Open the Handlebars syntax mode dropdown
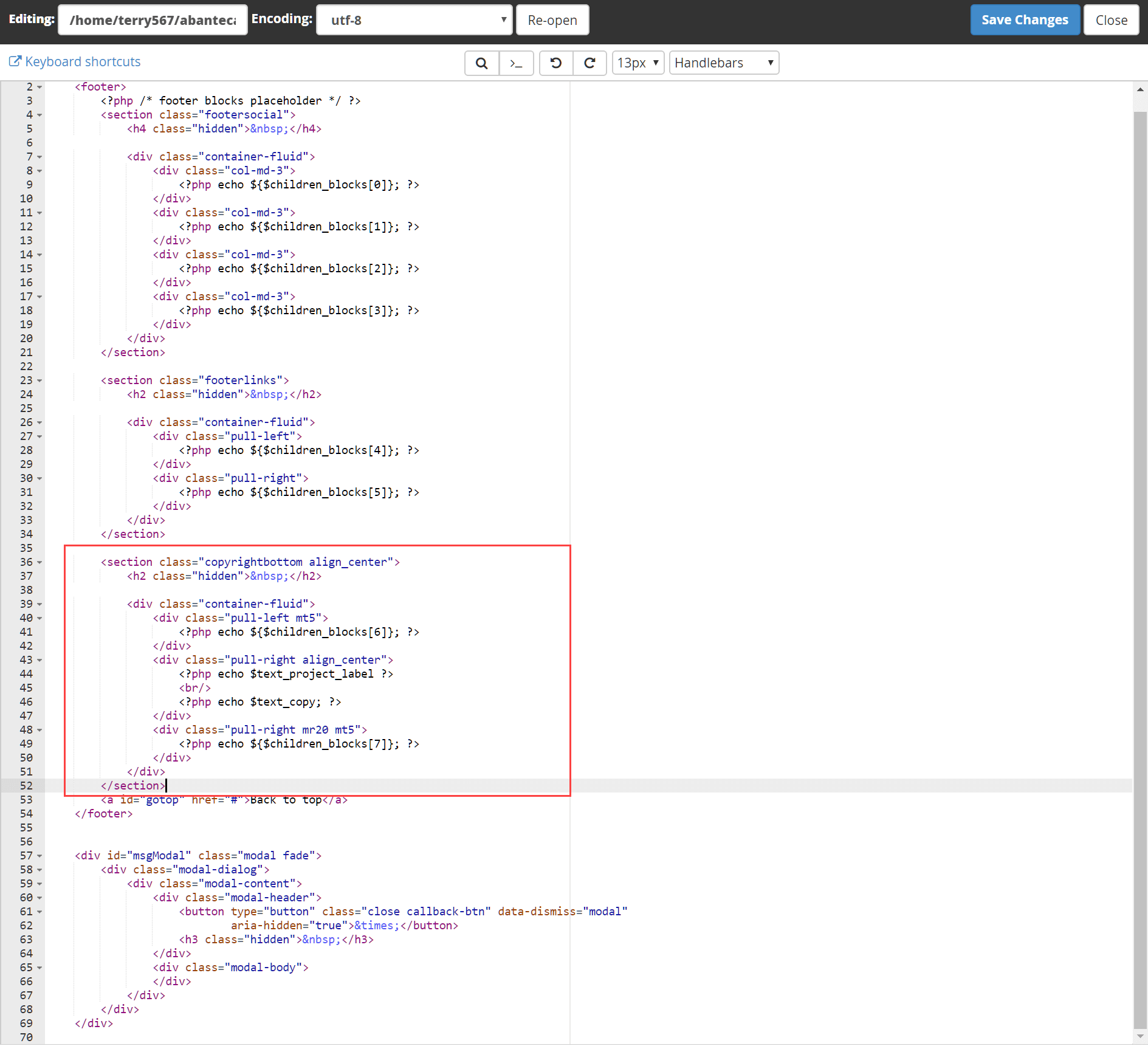Screen dimensions: 1148x1063 [724, 63]
